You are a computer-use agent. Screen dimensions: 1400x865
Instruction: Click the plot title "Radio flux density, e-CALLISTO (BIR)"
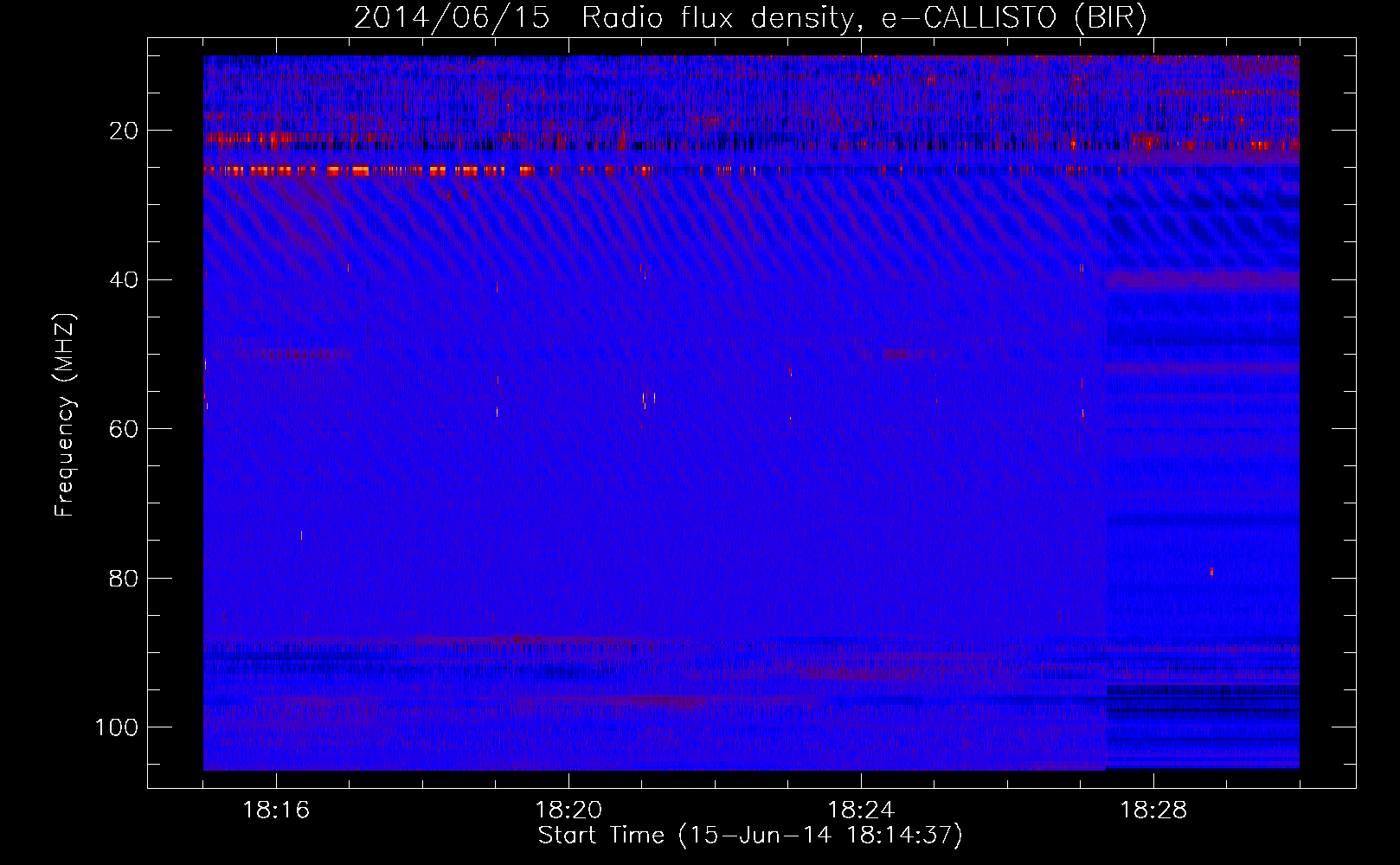pyautogui.click(x=864, y=18)
